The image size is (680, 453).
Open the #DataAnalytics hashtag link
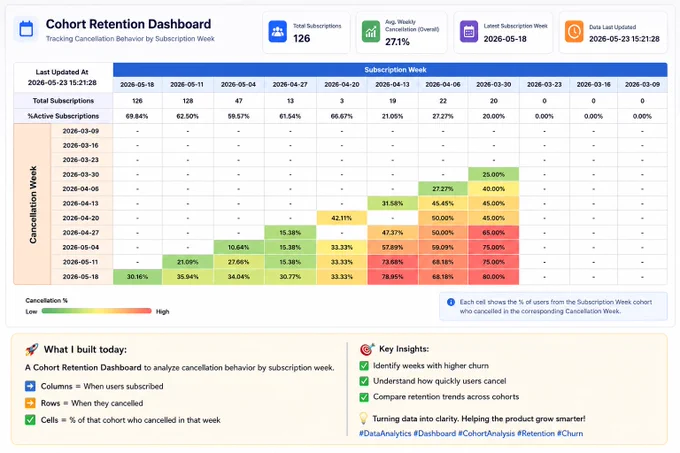click(385, 433)
